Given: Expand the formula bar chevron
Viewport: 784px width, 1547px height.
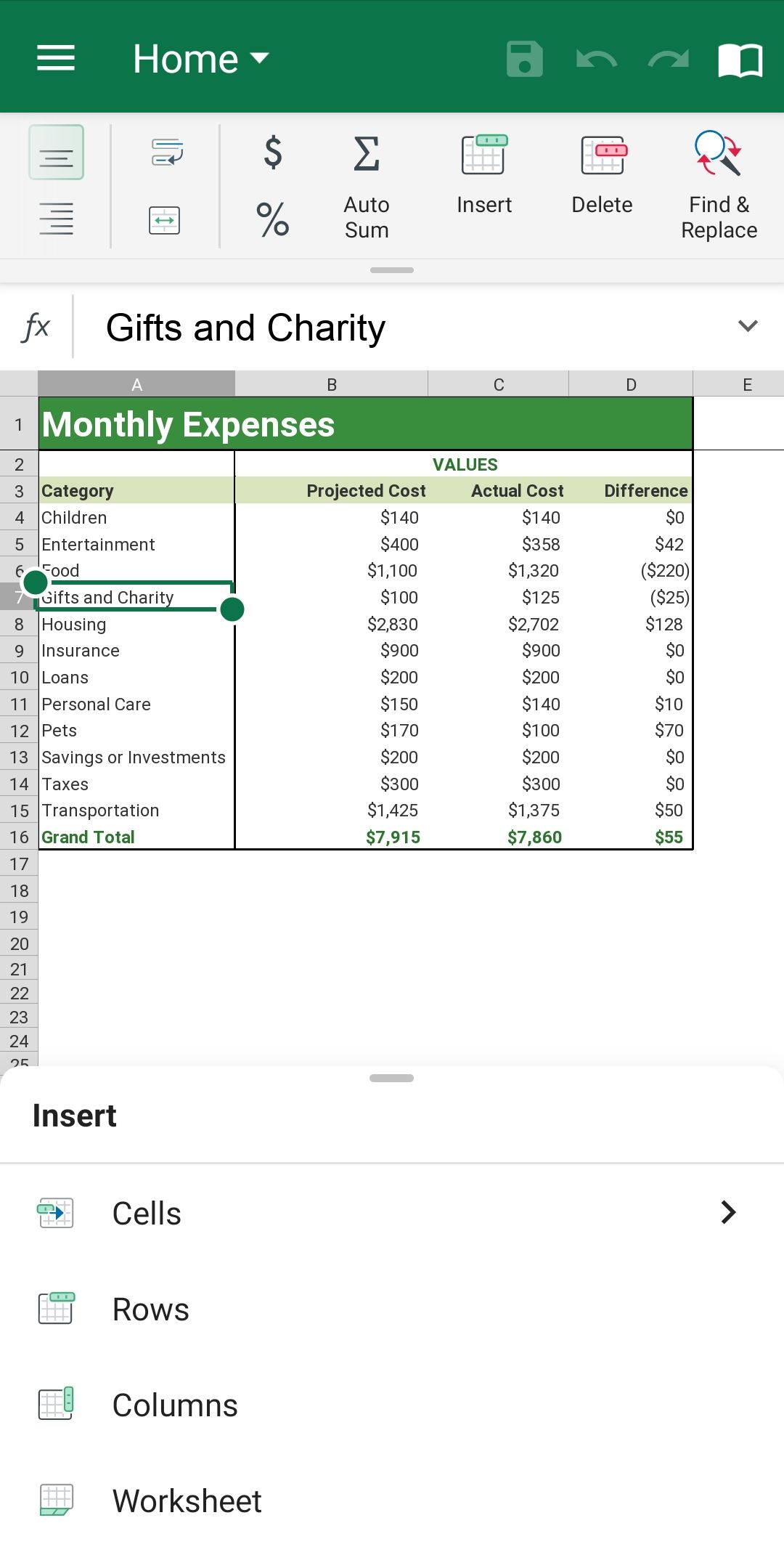Looking at the screenshot, I should click(x=748, y=326).
